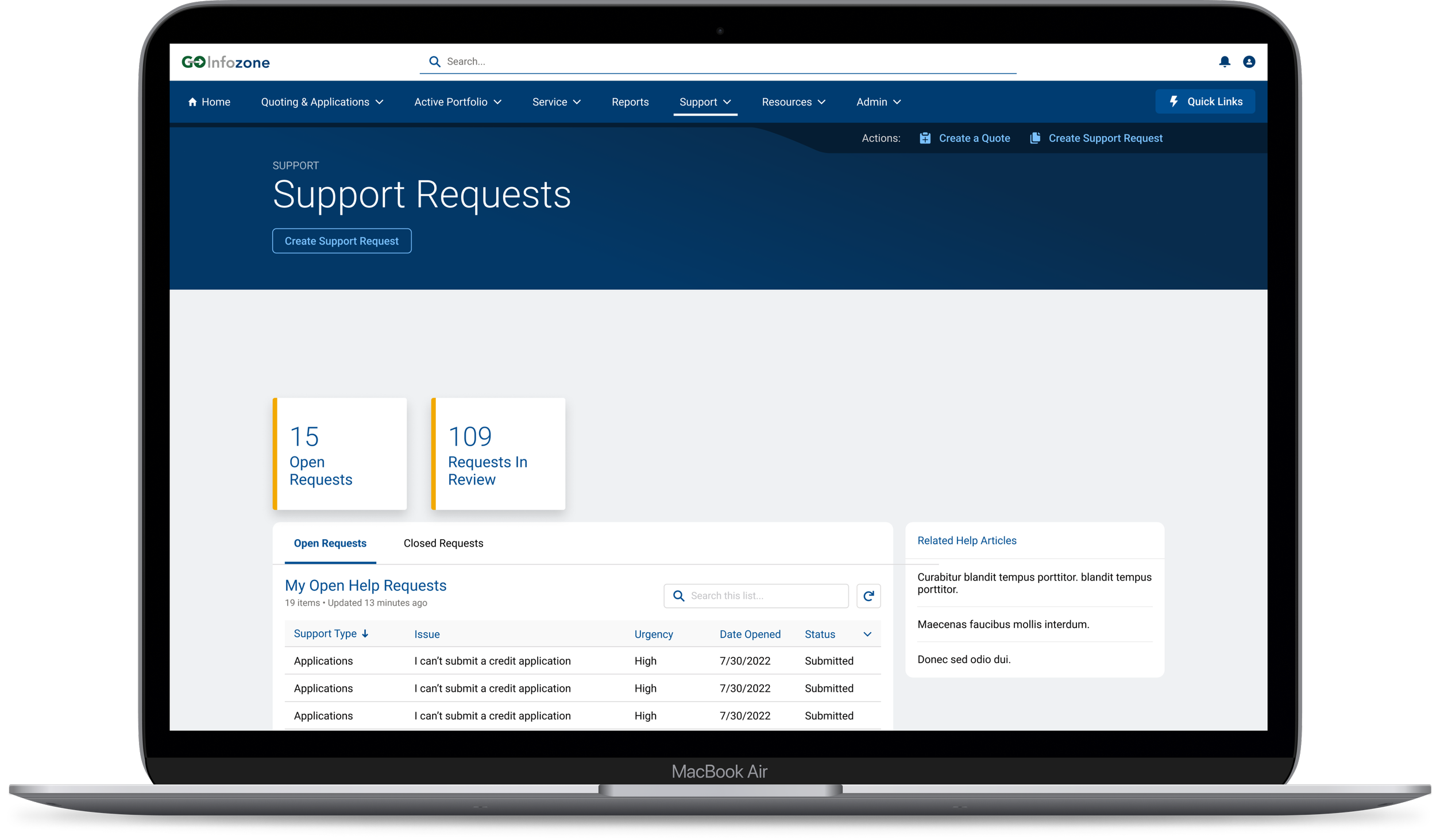
Task: Click the Home house icon
Action: [192, 102]
